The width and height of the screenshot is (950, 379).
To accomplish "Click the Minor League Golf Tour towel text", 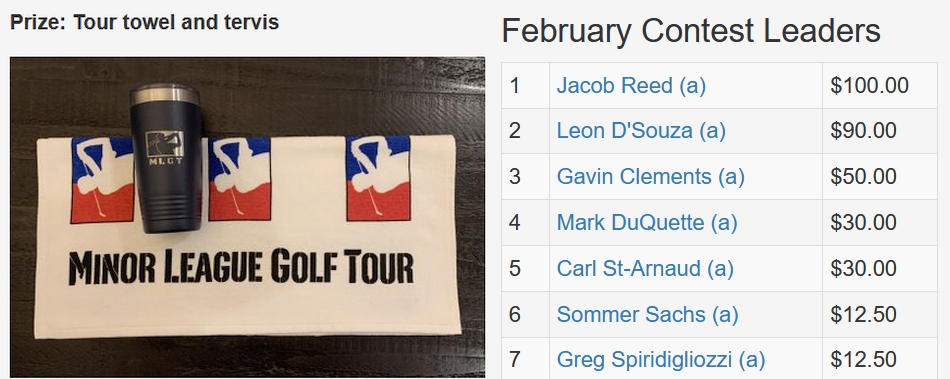I will 241,268.
